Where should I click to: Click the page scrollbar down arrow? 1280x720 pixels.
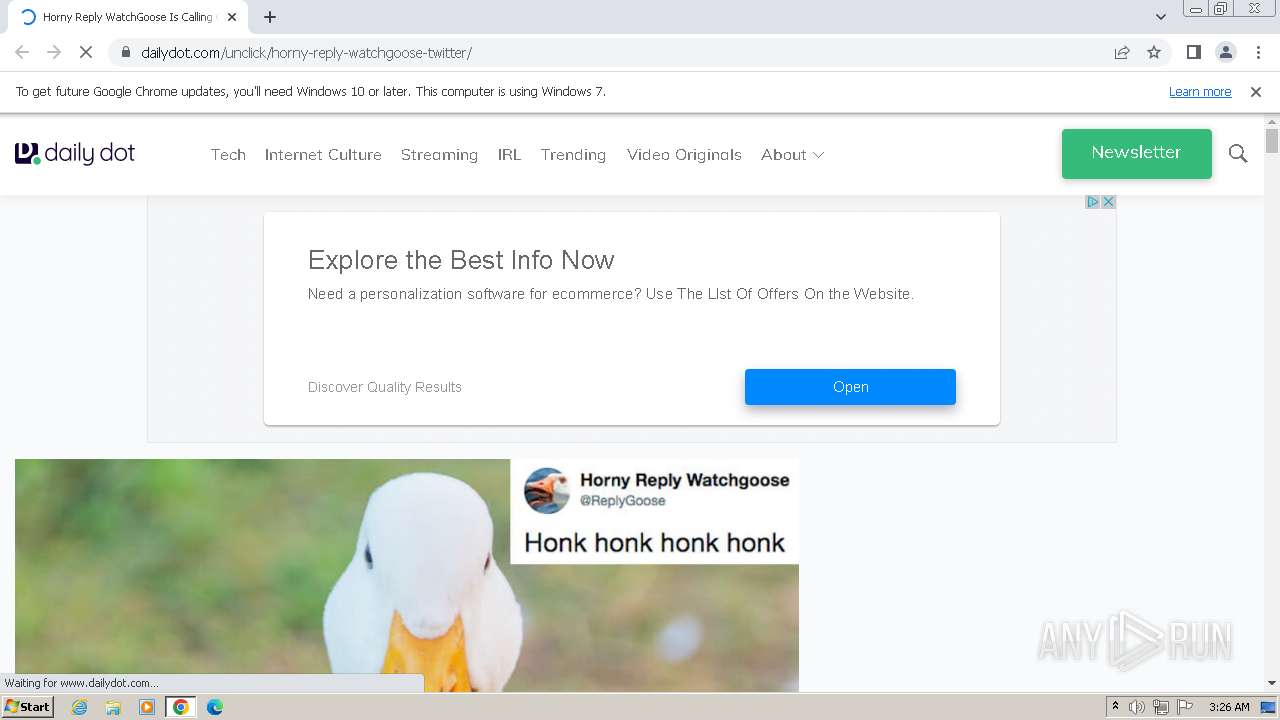point(1271,683)
